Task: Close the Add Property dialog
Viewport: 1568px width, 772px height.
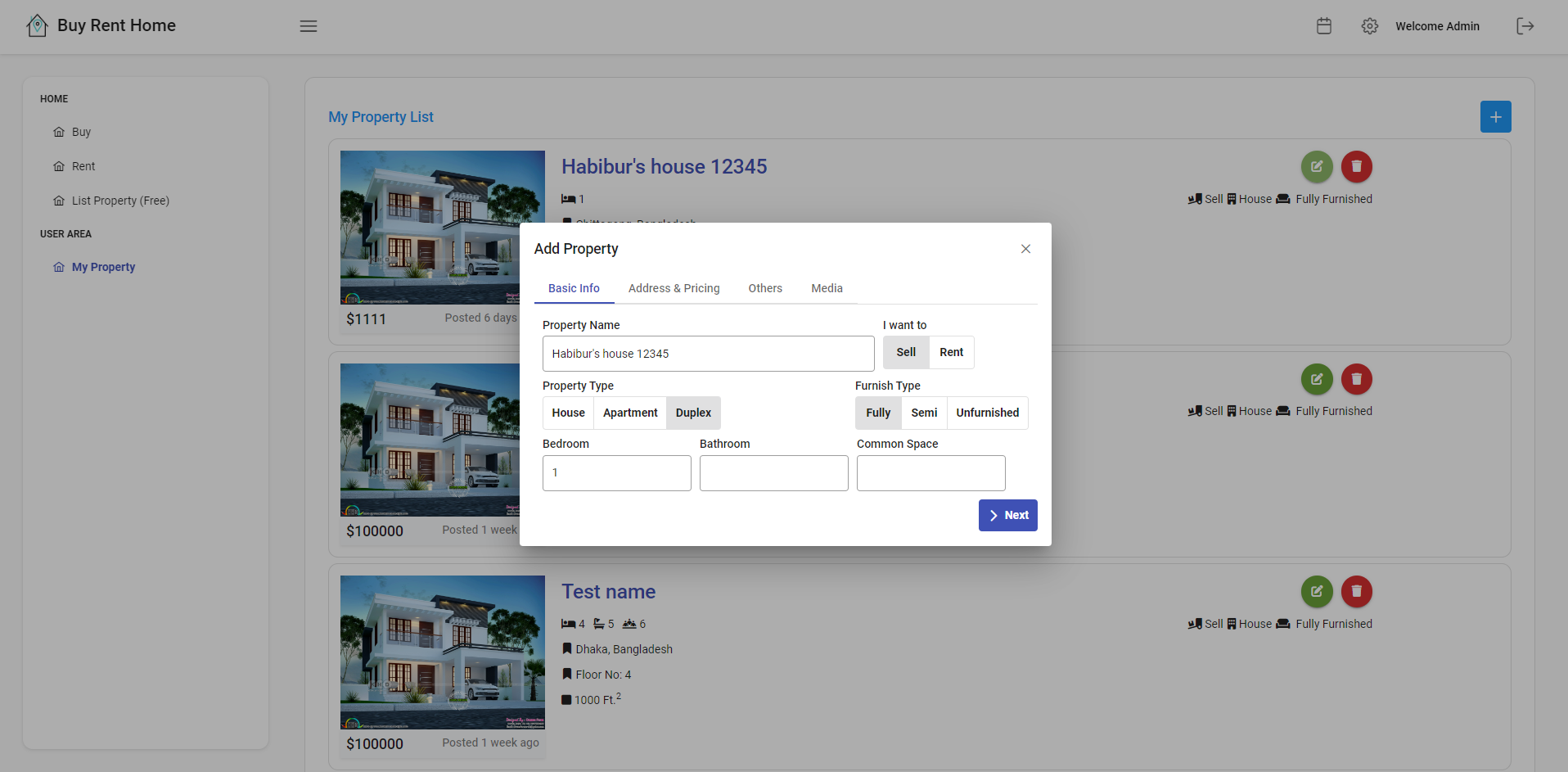Action: 1025,249
